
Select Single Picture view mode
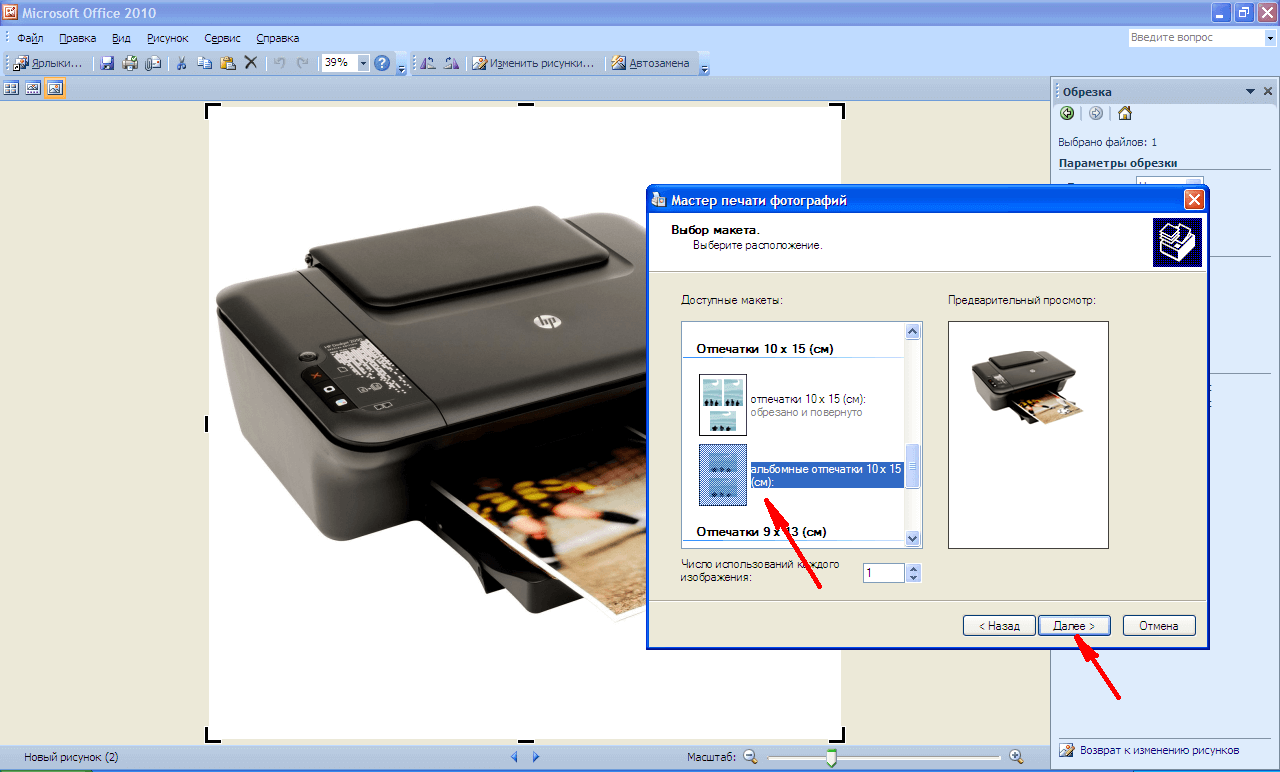[55, 89]
